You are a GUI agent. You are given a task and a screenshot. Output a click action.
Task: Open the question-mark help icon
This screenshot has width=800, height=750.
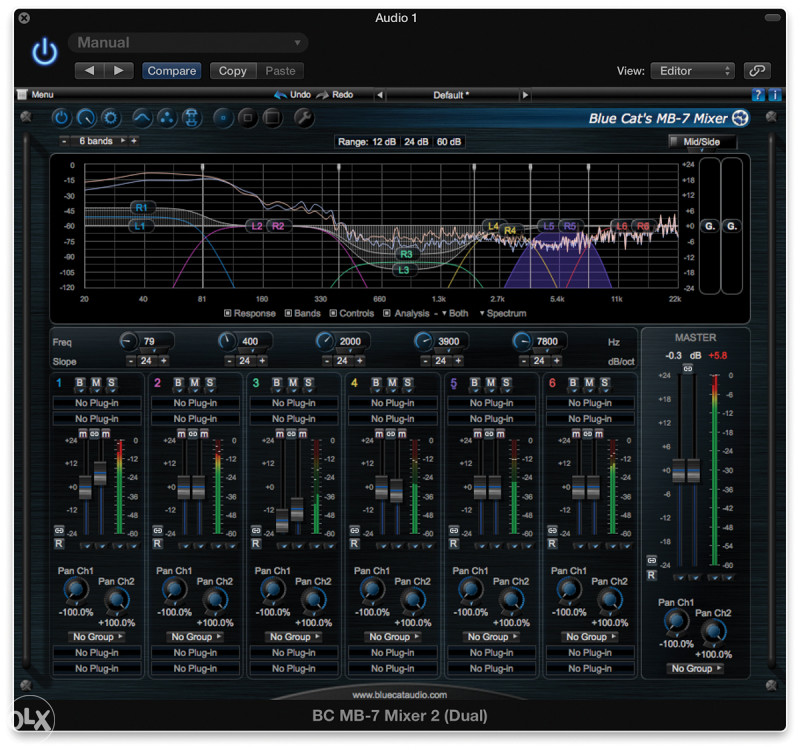pos(758,95)
